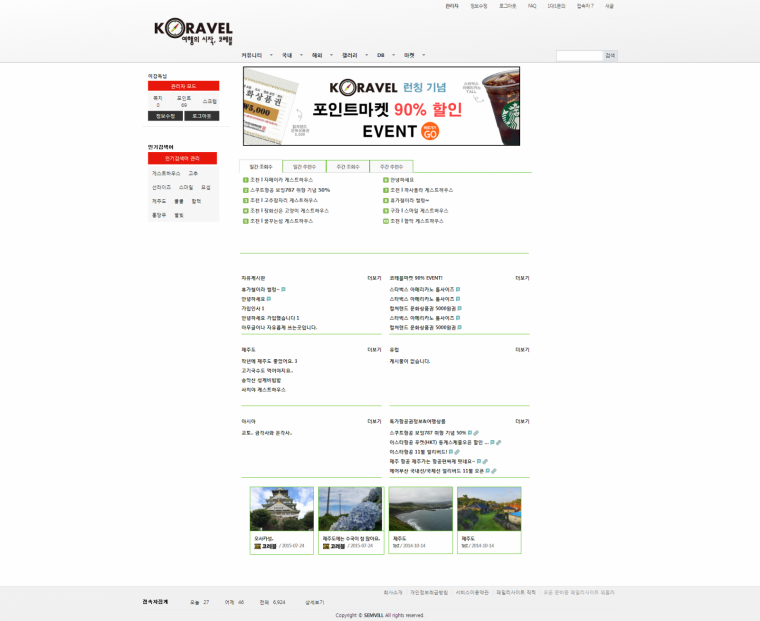Click the 검색 search button

610,56
